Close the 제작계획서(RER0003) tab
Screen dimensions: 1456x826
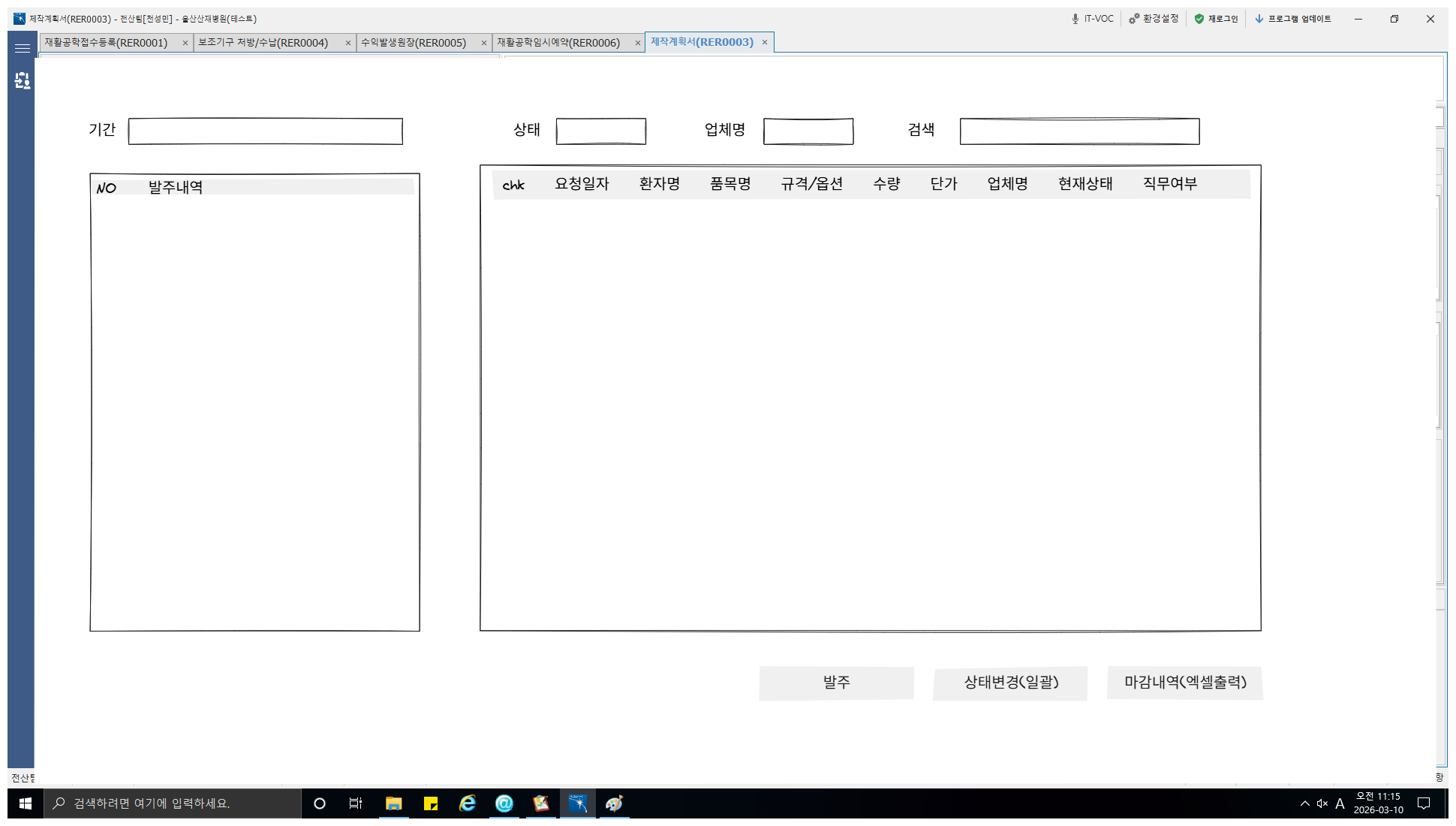(x=765, y=42)
